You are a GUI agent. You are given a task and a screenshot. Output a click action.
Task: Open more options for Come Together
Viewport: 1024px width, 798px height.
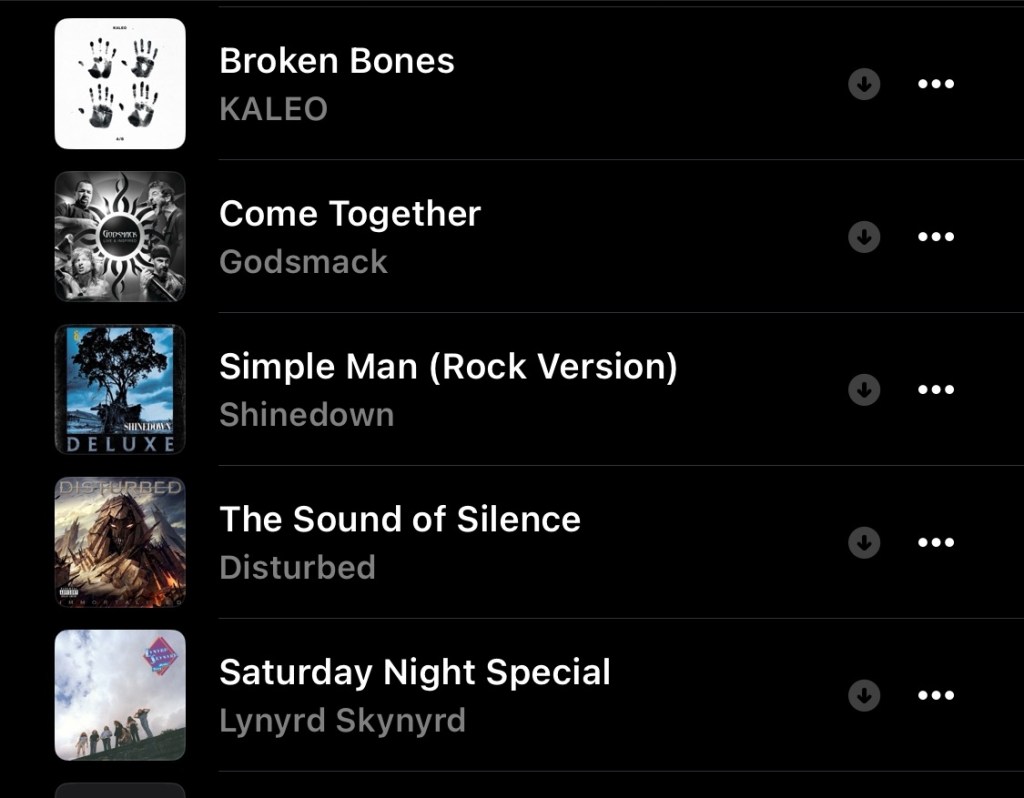(x=936, y=237)
